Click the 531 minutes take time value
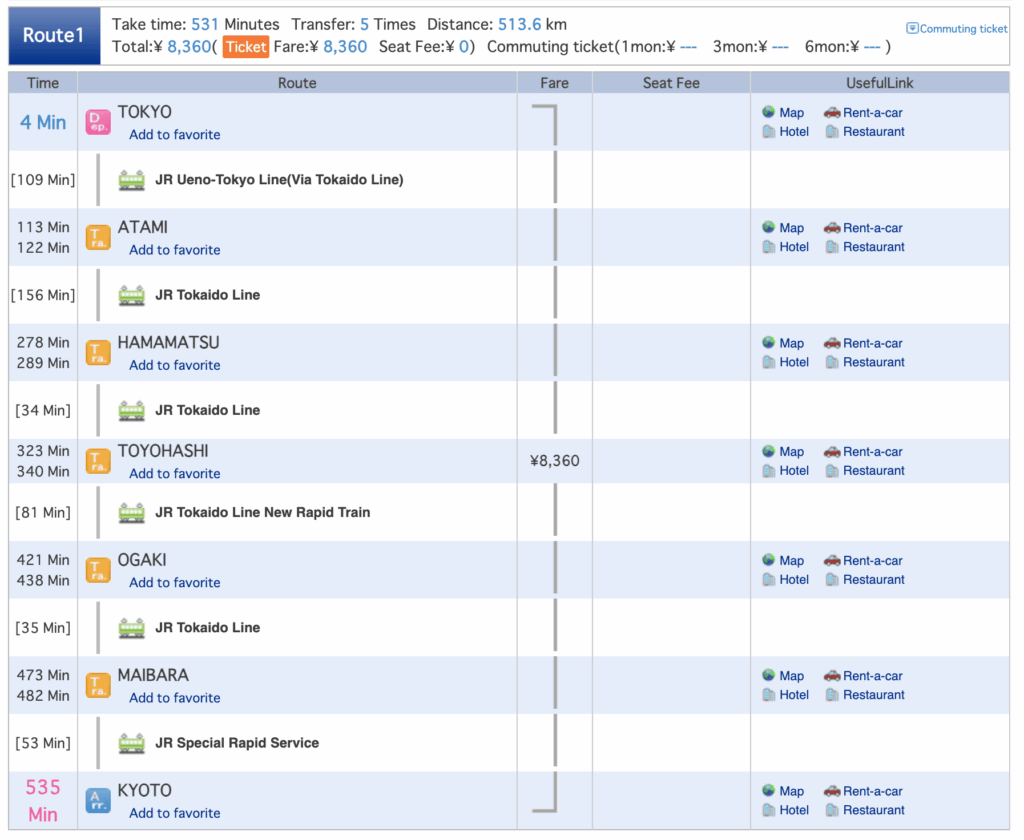The image size is (1024, 840). click(204, 25)
